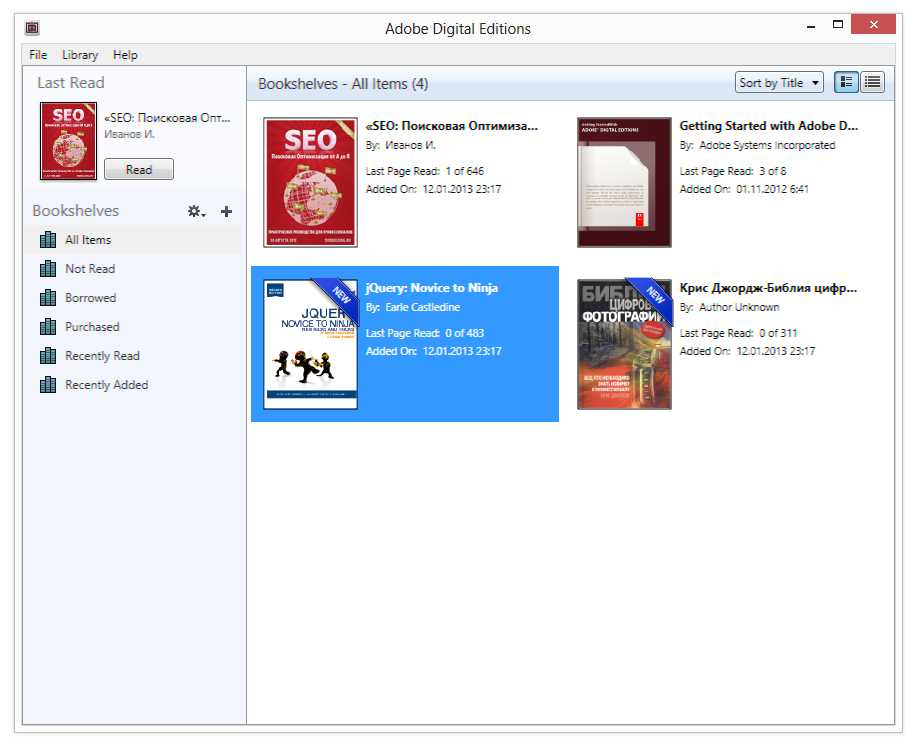Screen dimensions: 920x749
Task: Select the Not Read bookshelf
Action: click(133, 269)
